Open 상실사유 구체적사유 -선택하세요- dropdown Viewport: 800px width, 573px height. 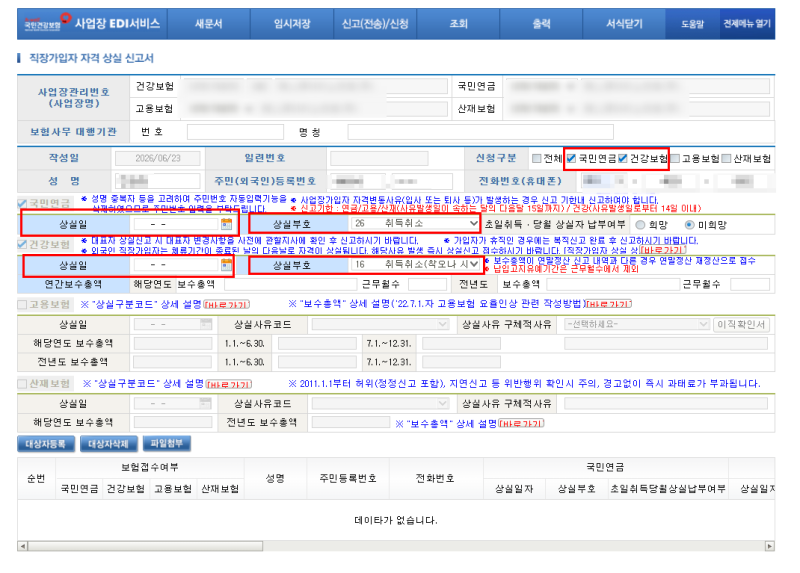[637, 324]
